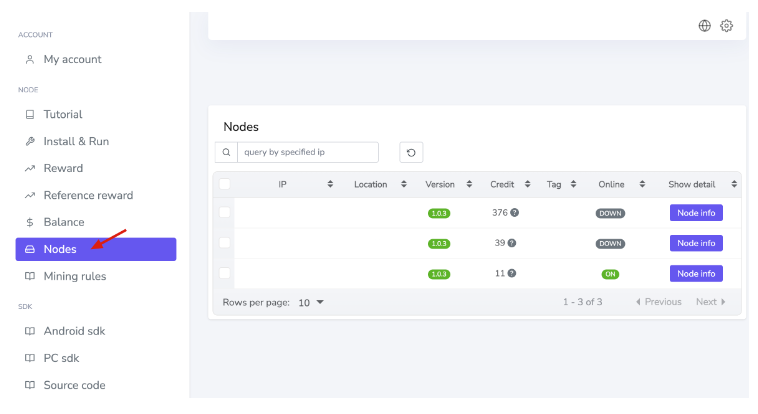
Task: Click the 1 - 3 of 3 pagination text
Action: coord(583,302)
